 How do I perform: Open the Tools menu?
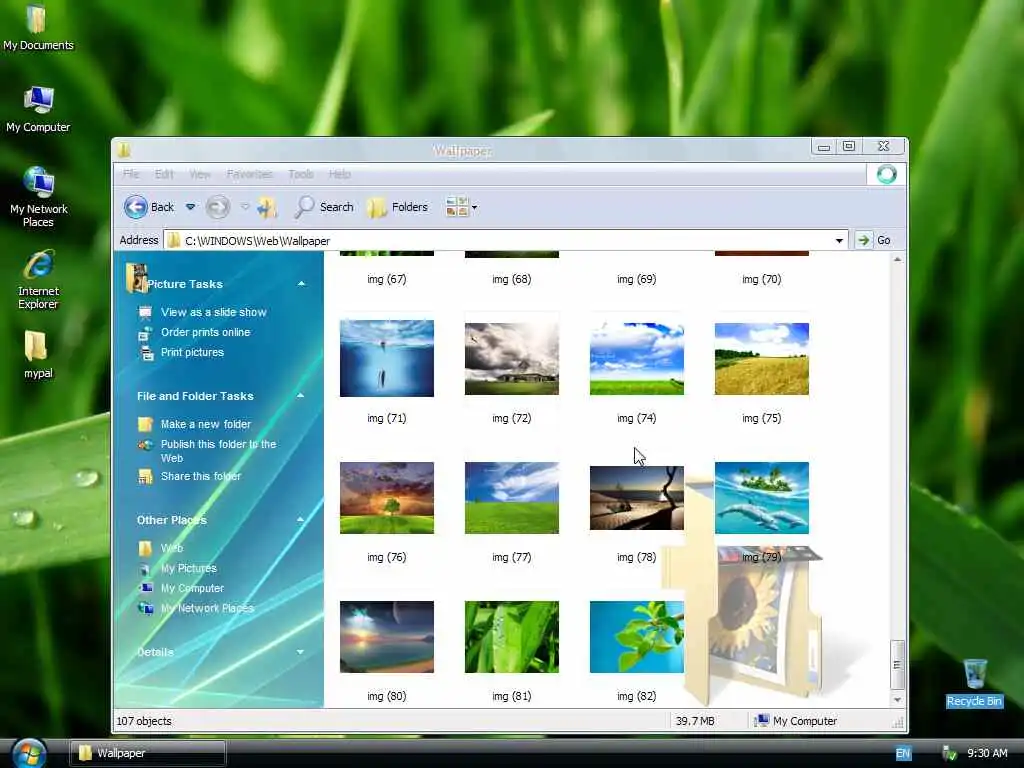click(301, 174)
